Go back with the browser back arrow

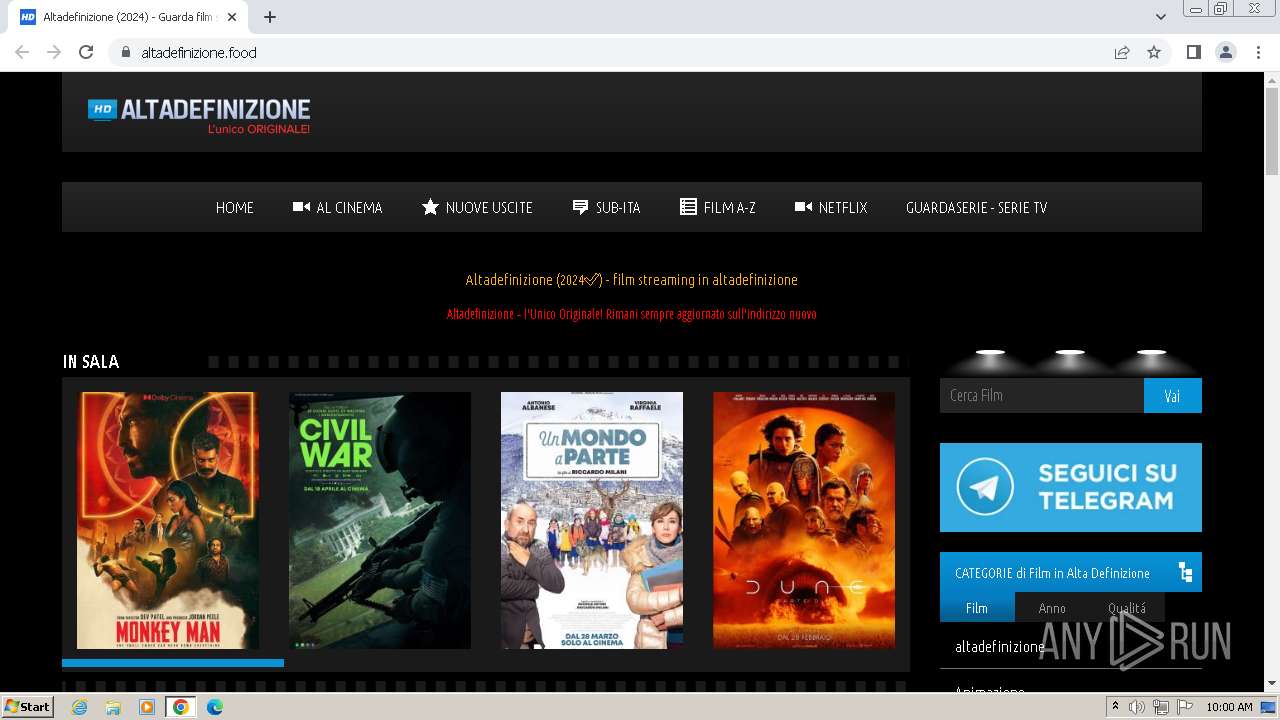tap(22, 52)
